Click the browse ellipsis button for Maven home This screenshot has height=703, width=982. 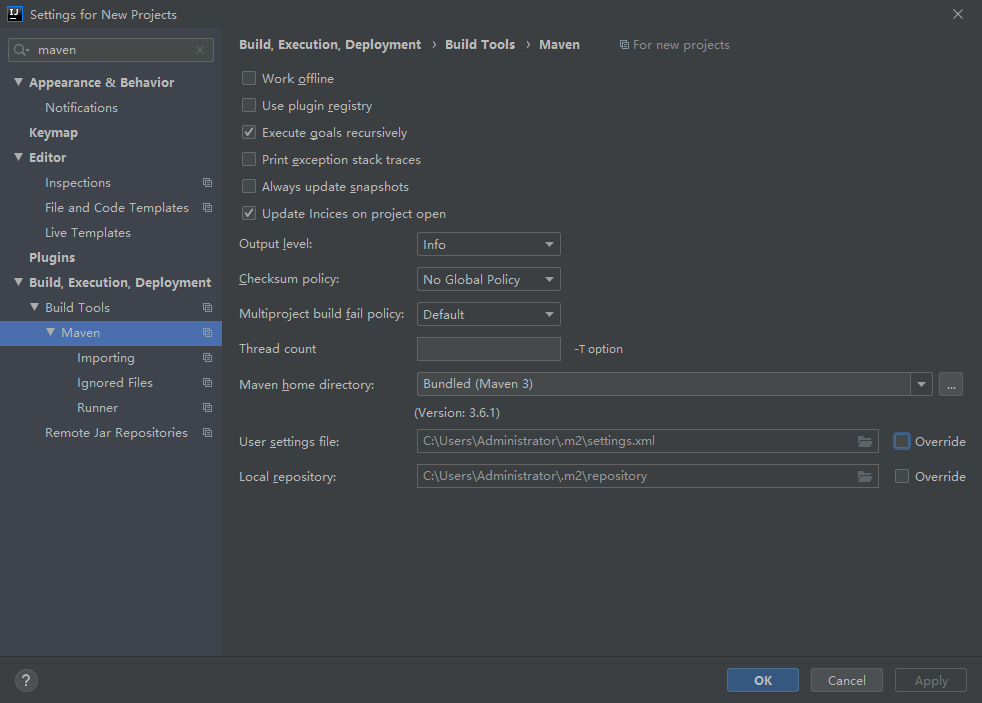pos(951,384)
